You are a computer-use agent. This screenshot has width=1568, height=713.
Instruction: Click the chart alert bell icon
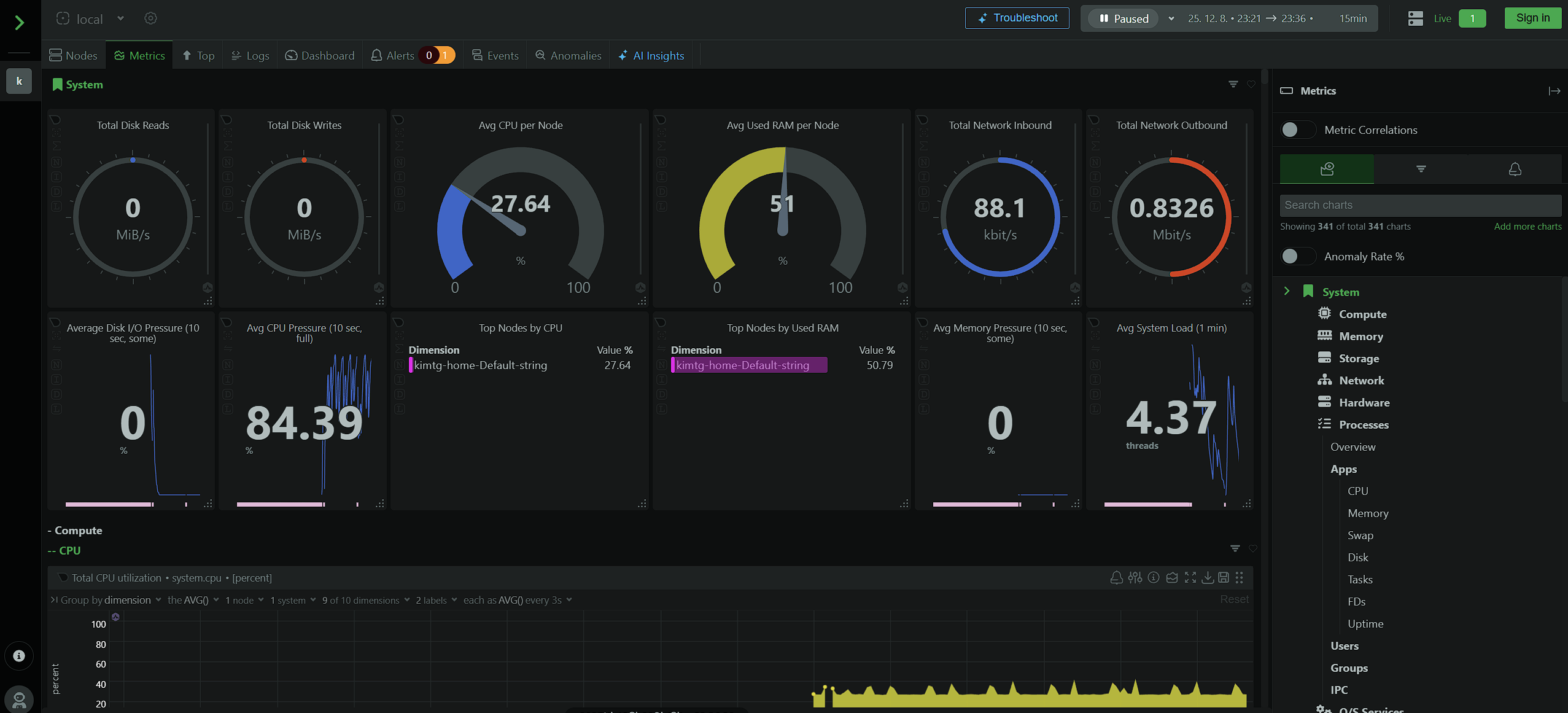coord(1116,577)
